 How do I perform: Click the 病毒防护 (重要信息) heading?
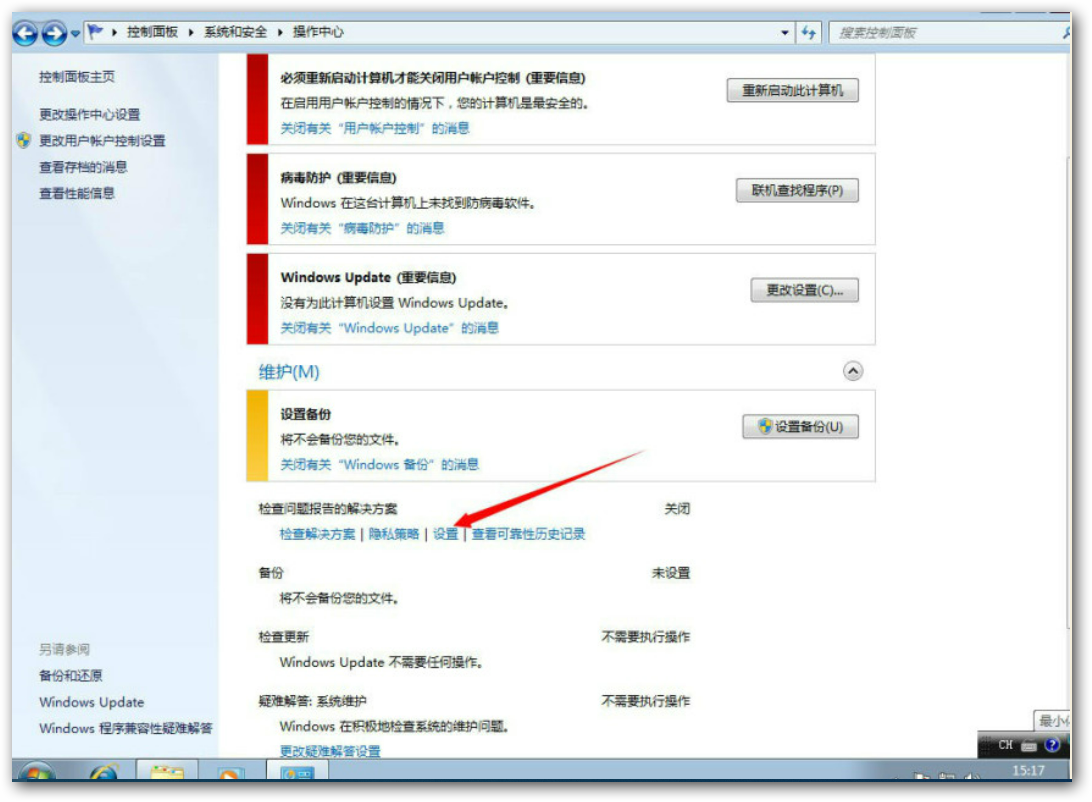(338, 178)
